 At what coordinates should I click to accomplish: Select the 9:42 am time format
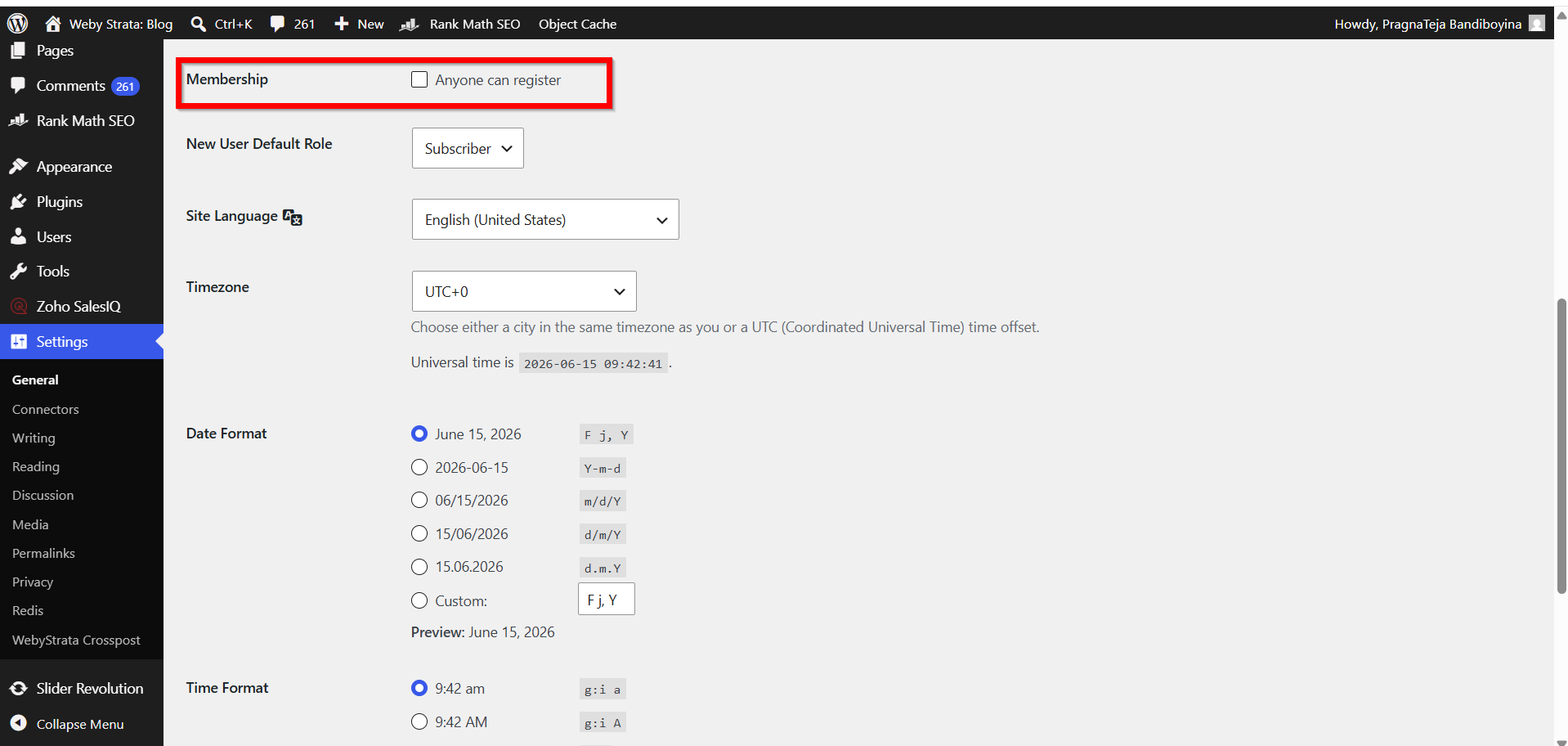click(419, 688)
